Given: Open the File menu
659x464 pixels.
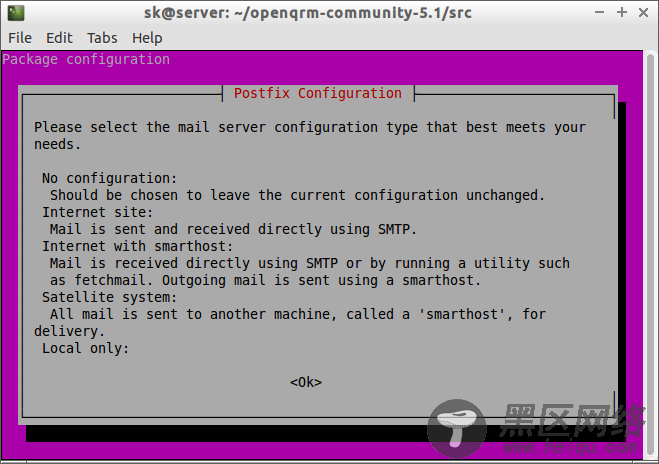Looking at the screenshot, I should coord(20,38).
